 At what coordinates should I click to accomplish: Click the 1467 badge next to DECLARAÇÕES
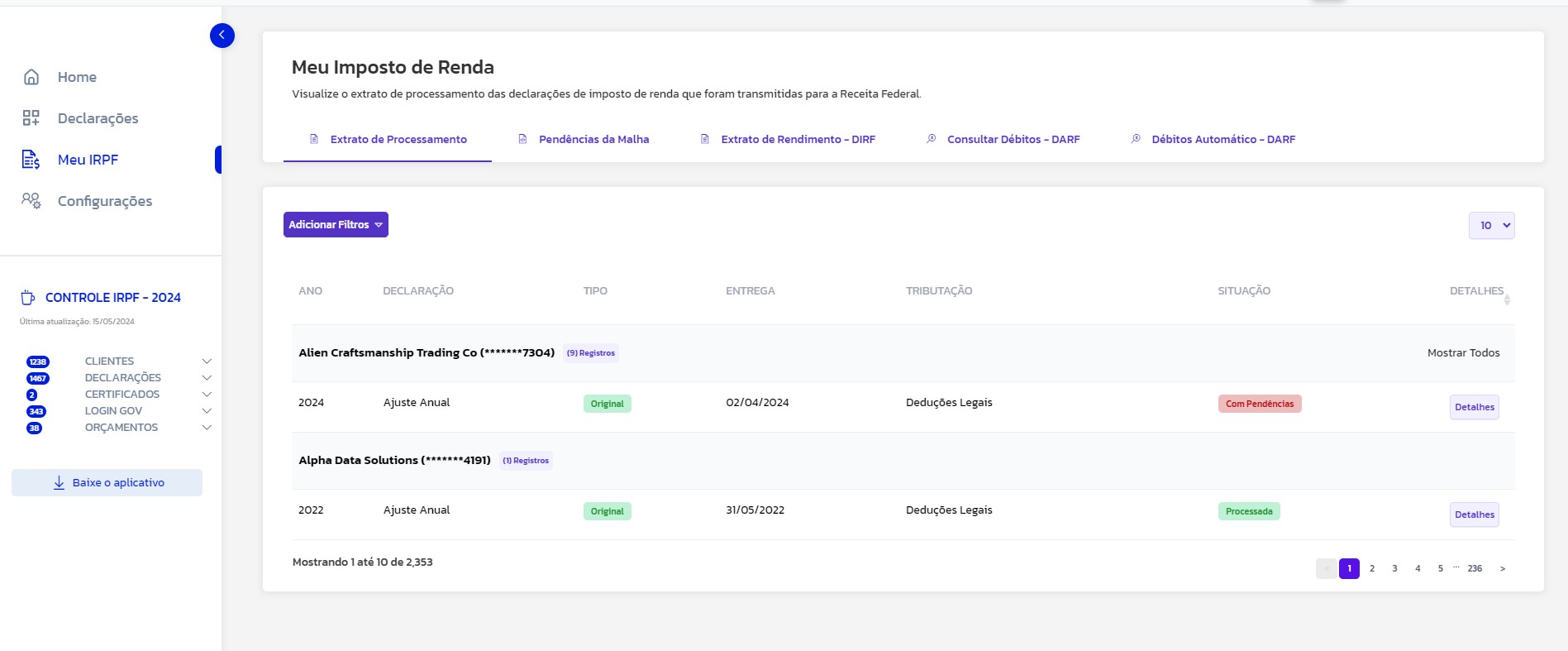coord(38,378)
